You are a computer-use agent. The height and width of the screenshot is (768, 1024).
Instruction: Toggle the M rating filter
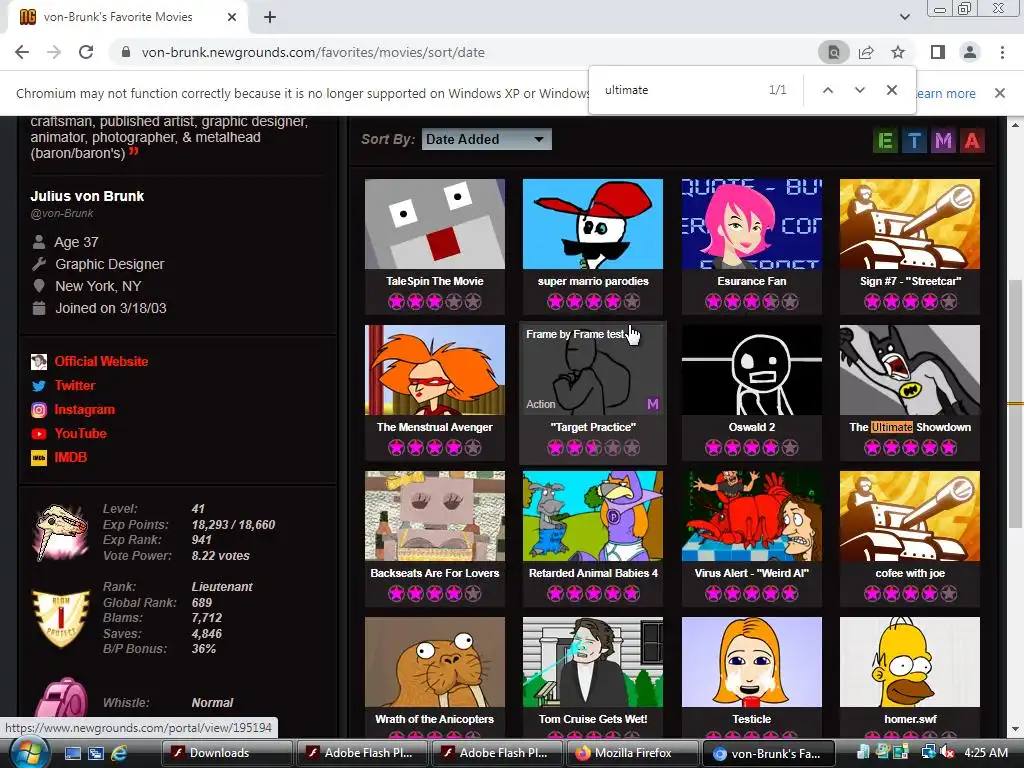tap(943, 140)
